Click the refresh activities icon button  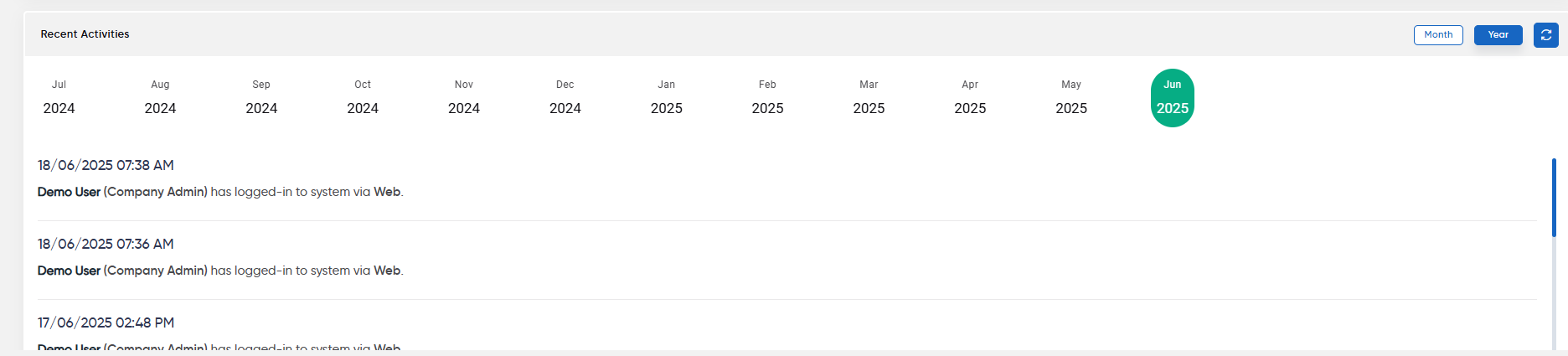tap(1545, 35)
